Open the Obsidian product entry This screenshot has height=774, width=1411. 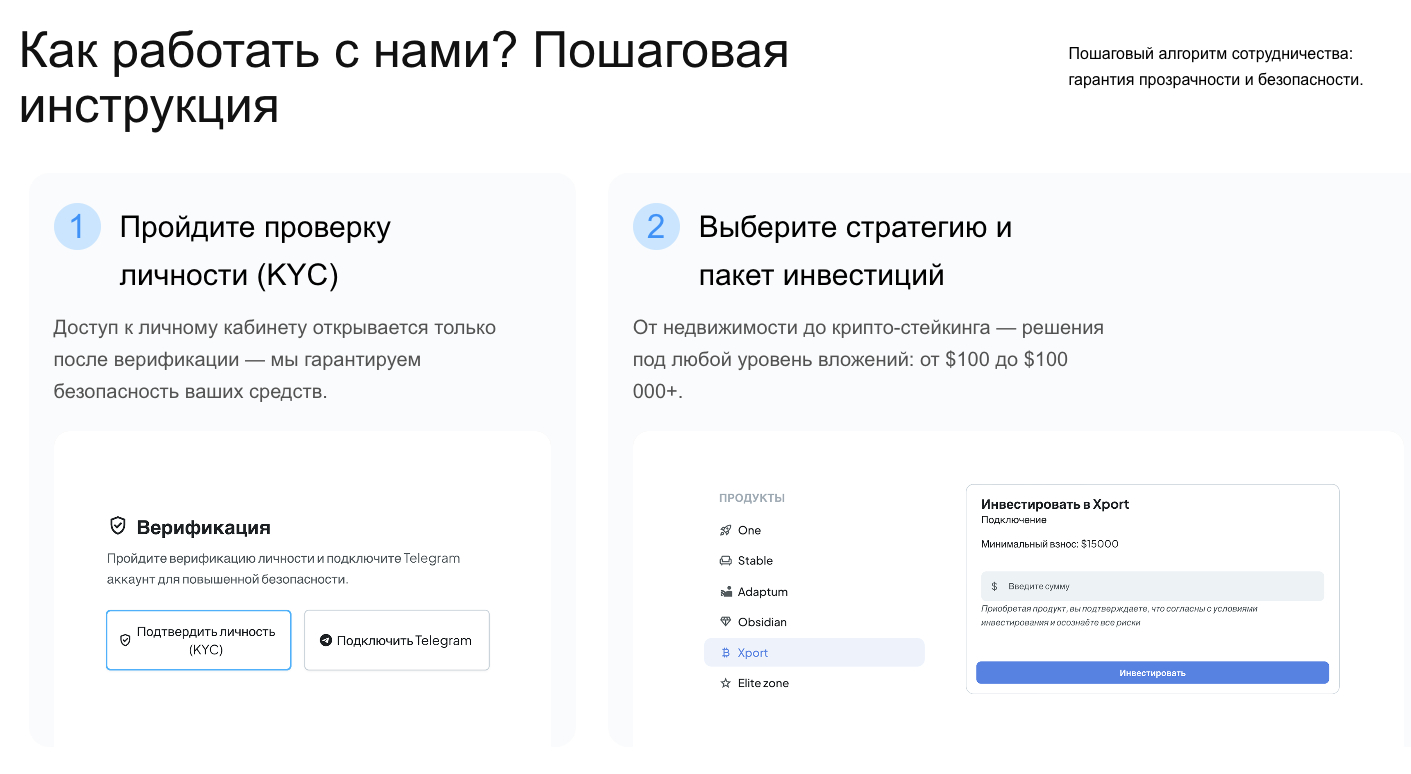click(x=762, y=622)
